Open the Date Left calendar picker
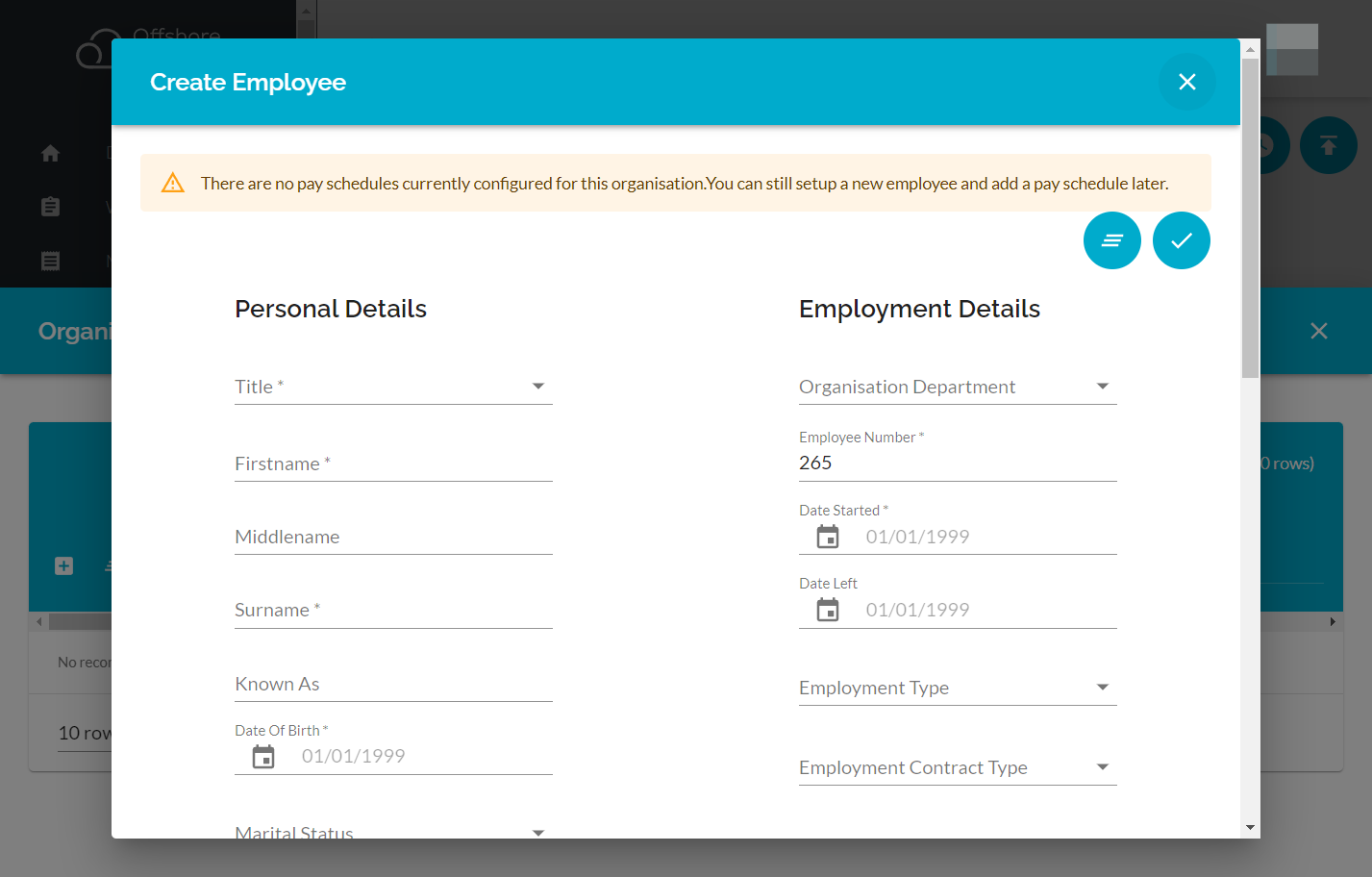The width and height of the screenshot is (1372, 877). pyautogui.click(x=828, y=610)
